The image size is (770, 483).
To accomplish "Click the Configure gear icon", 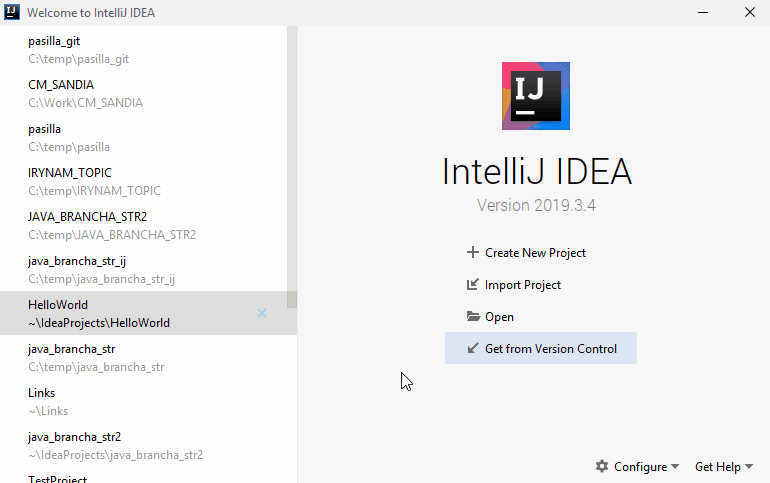I will point(602,467).
